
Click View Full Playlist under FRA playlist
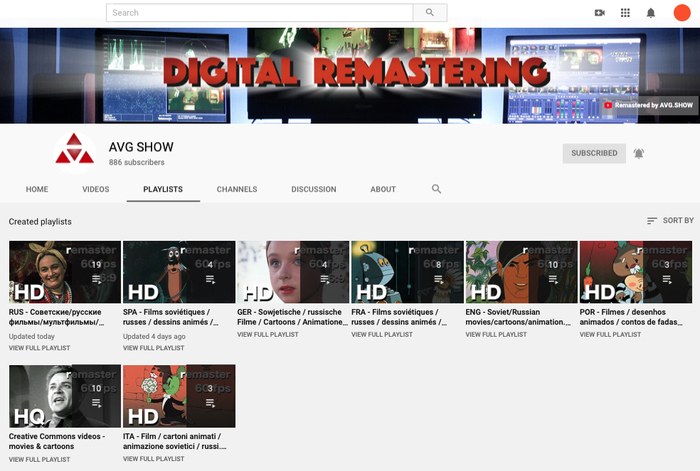click(382, 334)
